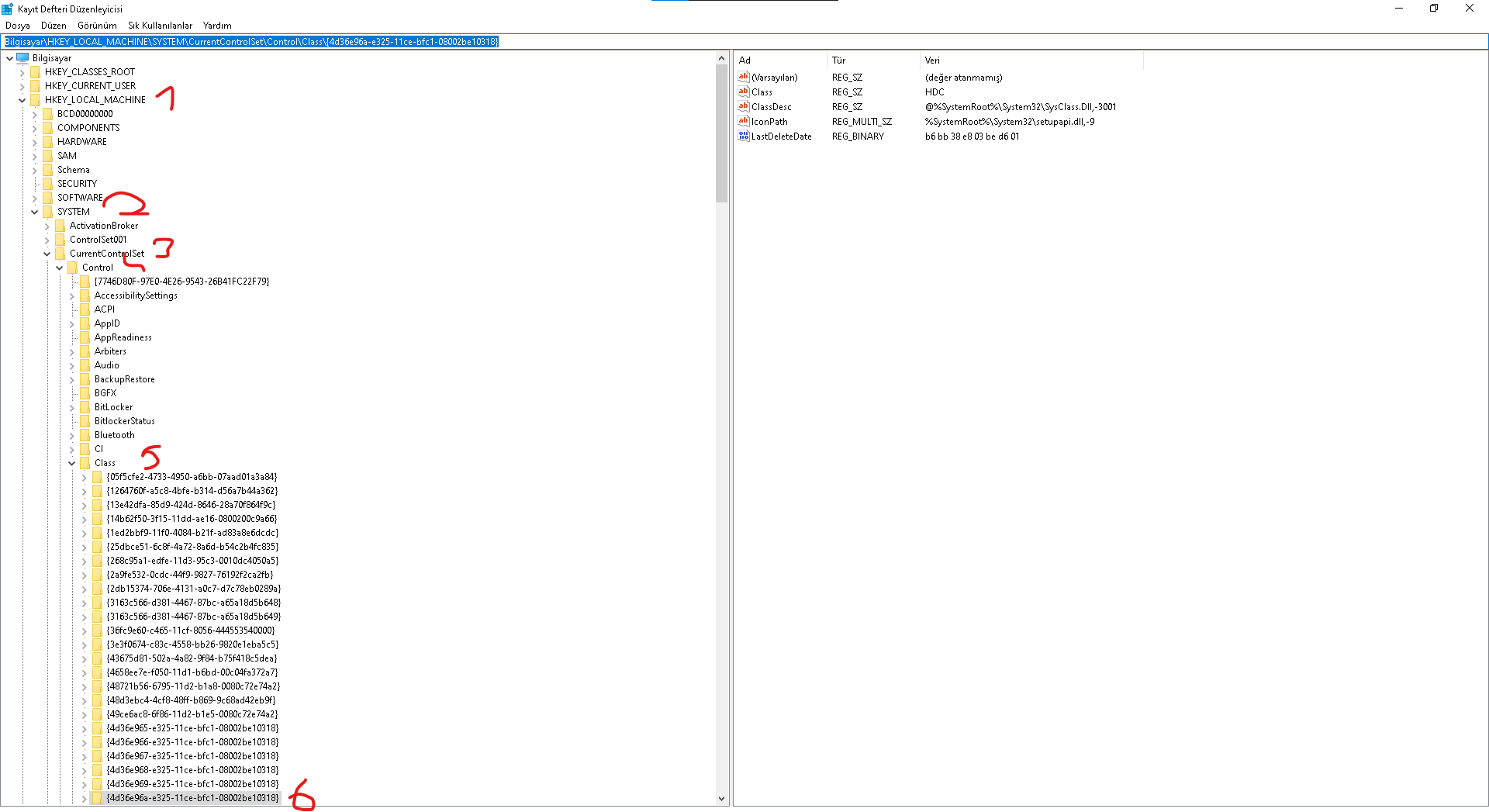
Task: Expand the SOFTWARE key
Action: (x=34, y=198)
